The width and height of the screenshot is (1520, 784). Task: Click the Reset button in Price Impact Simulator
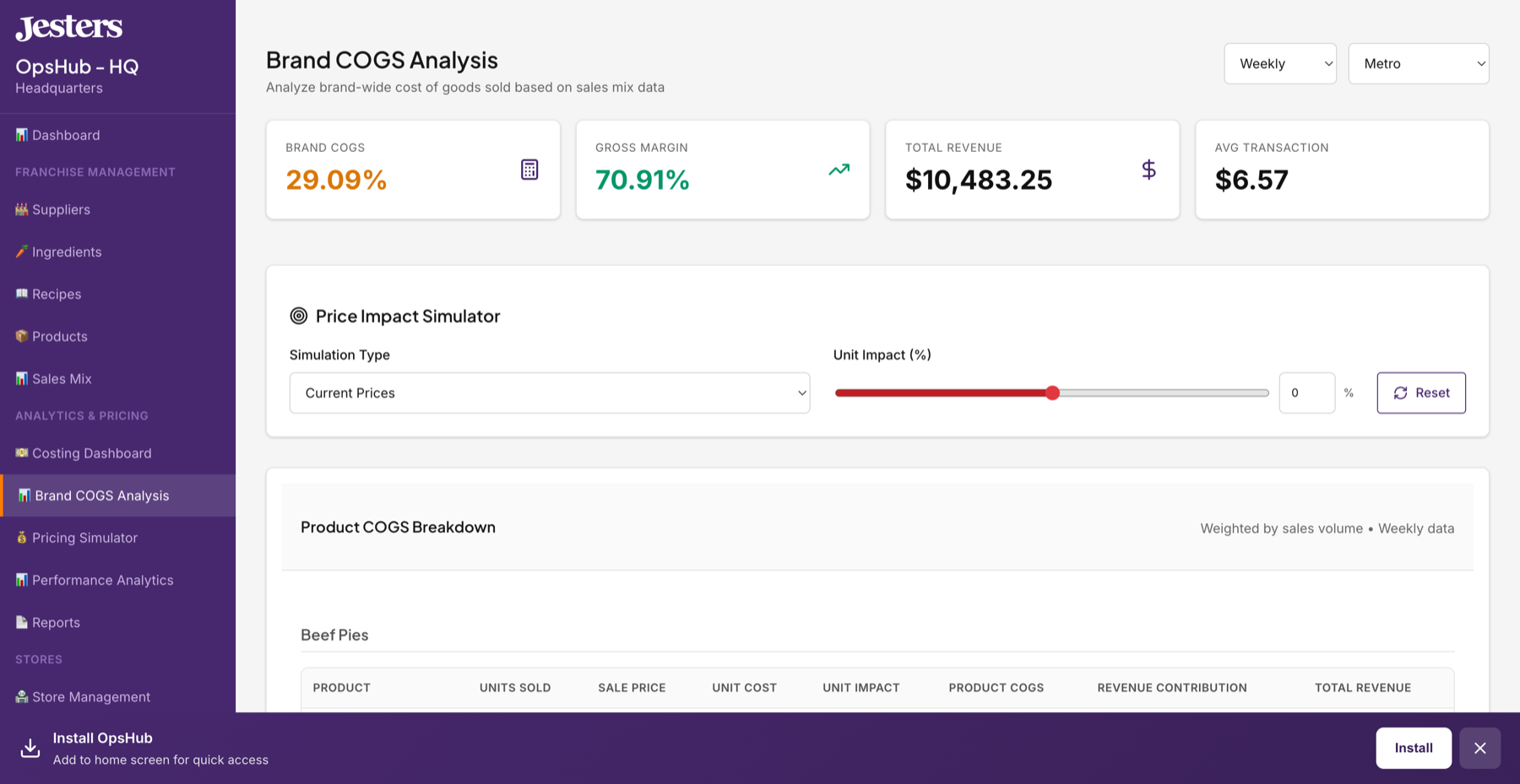coord(1421,392)
